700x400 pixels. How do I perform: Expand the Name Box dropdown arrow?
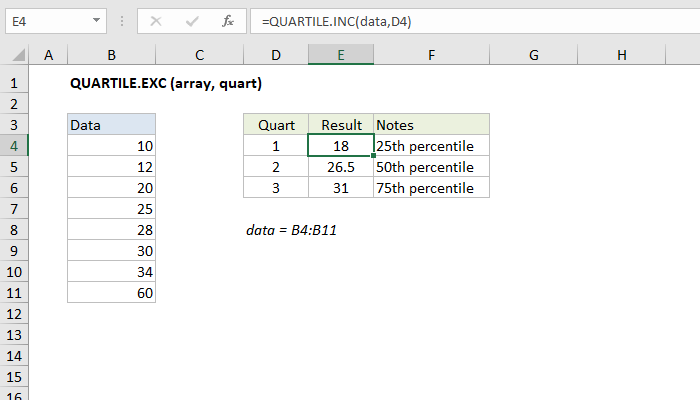click(x=96, y=21)
